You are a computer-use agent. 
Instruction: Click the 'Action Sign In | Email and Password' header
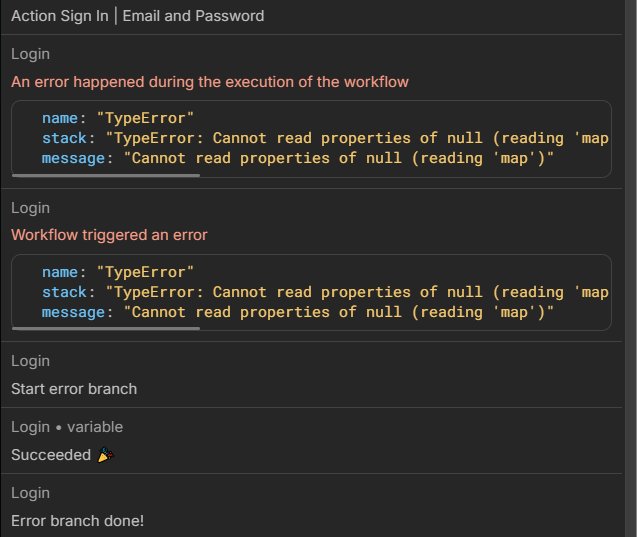[x=138, y=16]
